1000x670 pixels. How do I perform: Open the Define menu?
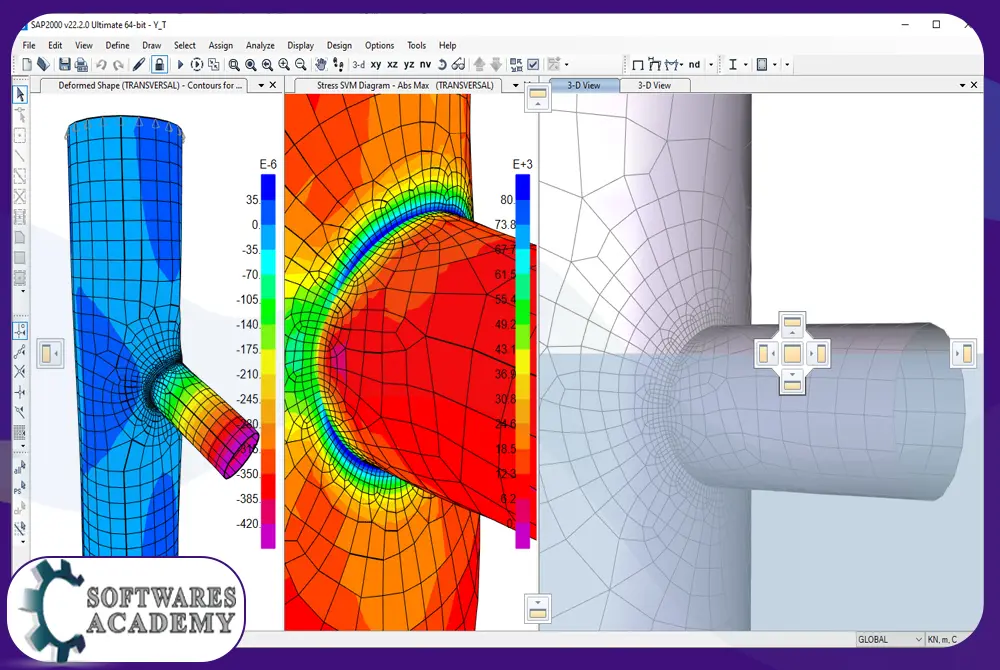coord(117,45)
